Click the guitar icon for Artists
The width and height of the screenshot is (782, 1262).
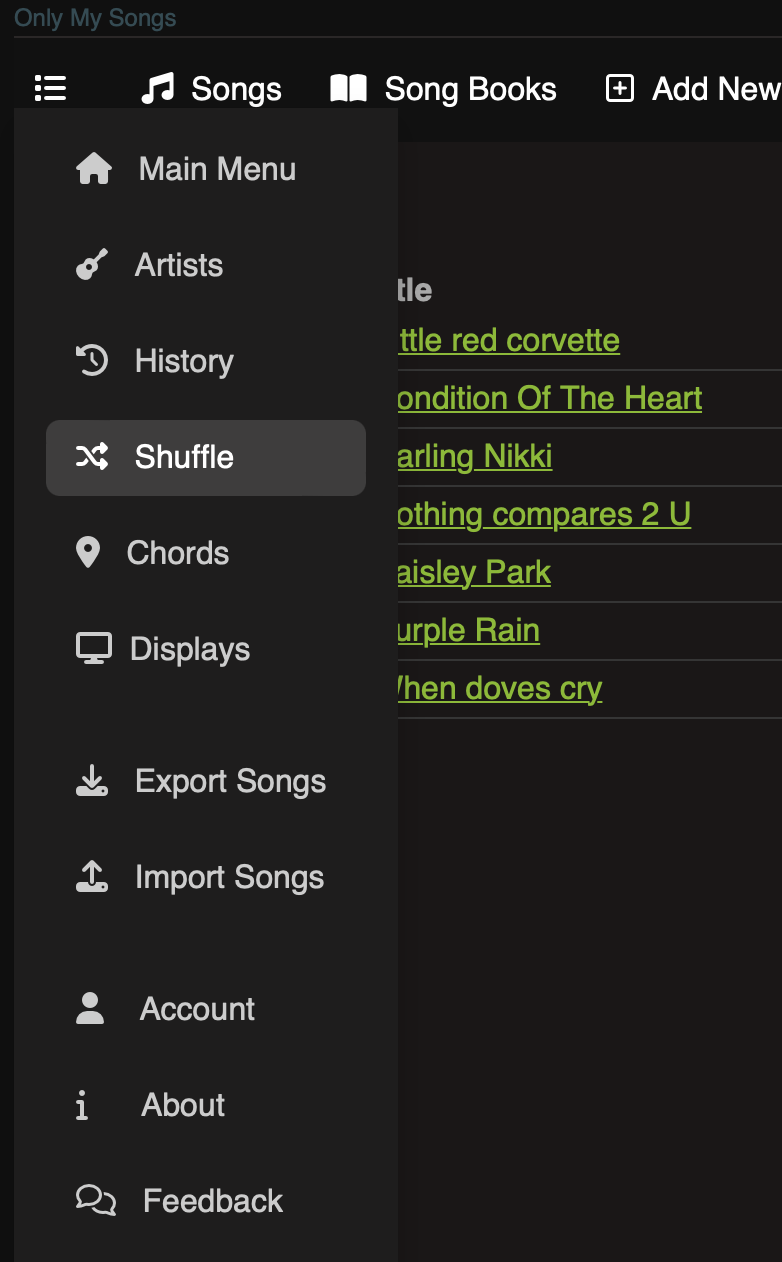coord(92,265)
